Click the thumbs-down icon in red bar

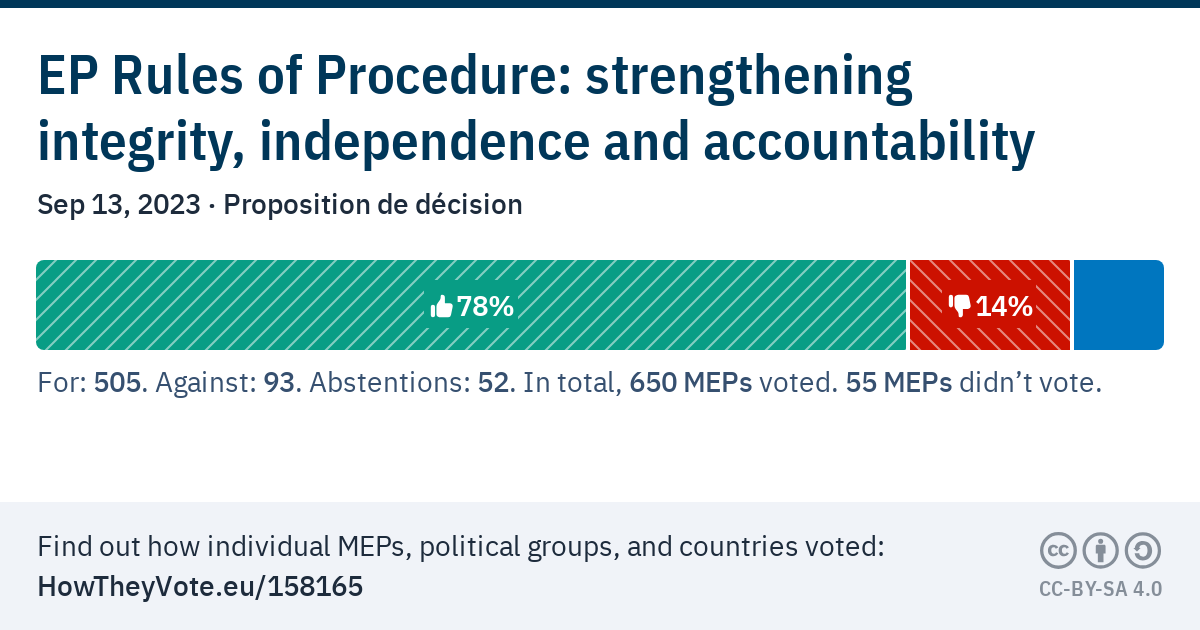click(x=959, y=306)
